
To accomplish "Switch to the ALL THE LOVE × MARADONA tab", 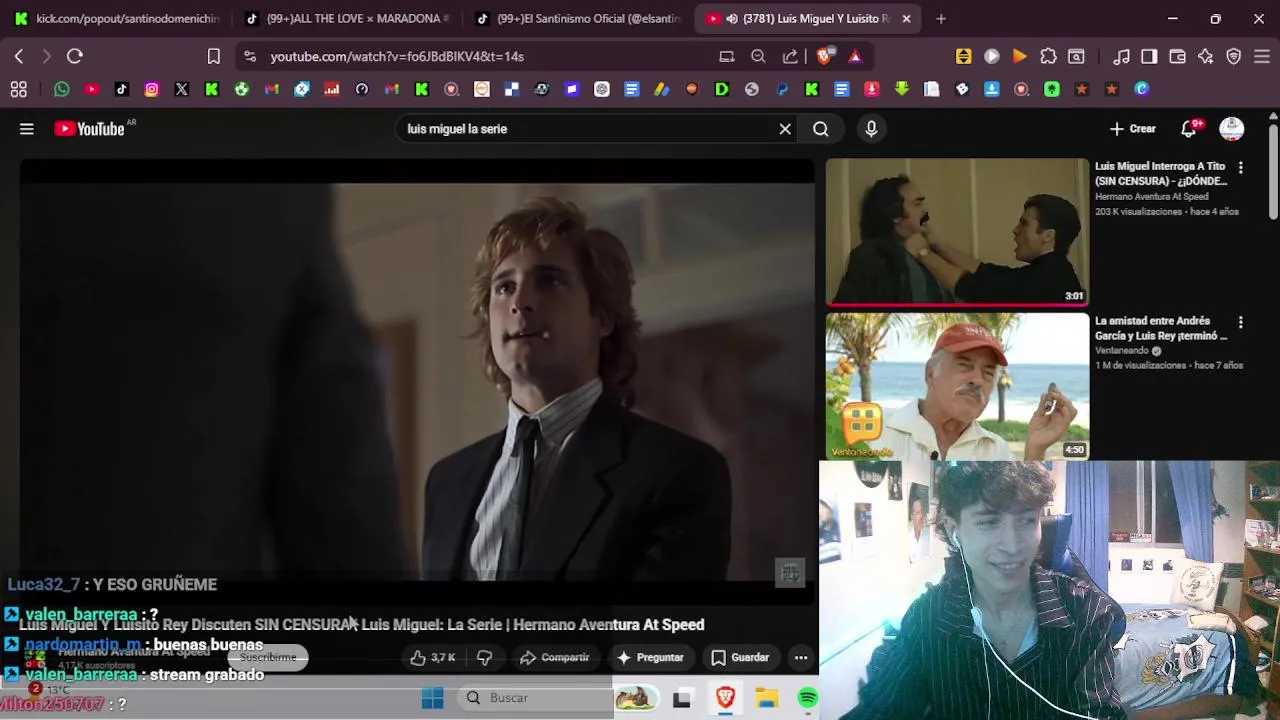I will [x=347, y=18].
